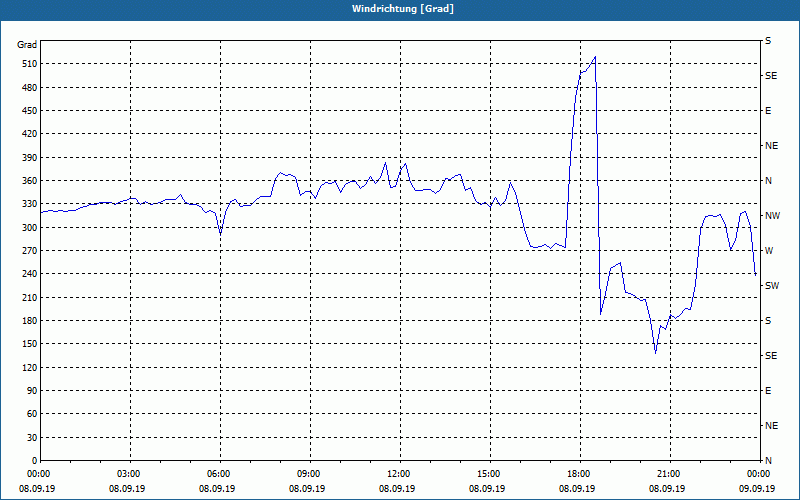800x500 pixels.
Task: Click the "06:00" time label
Action: 218,474
